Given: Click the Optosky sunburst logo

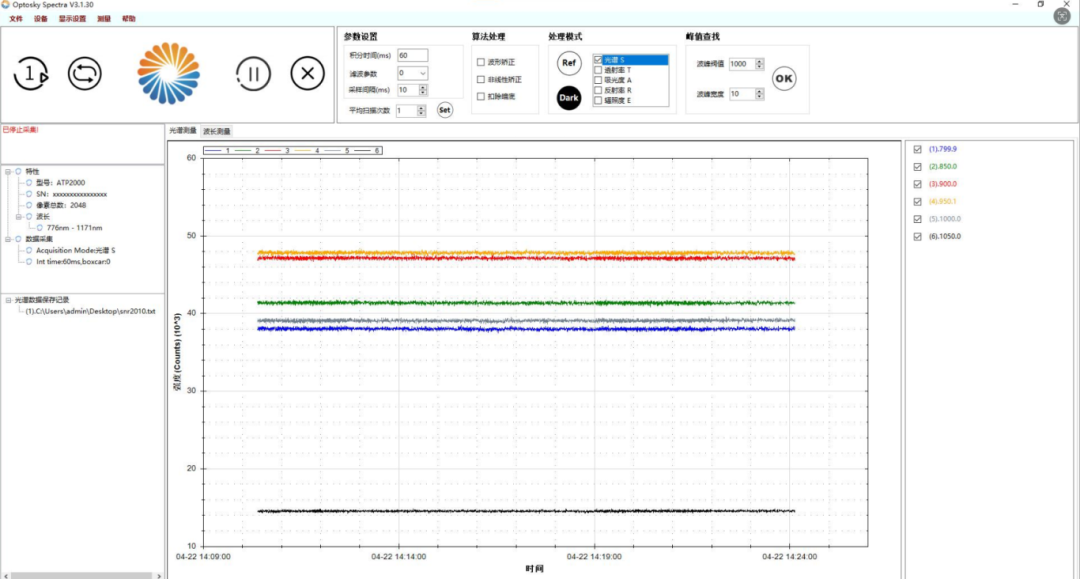Looking at the screenshot, I should pos(169,74).
